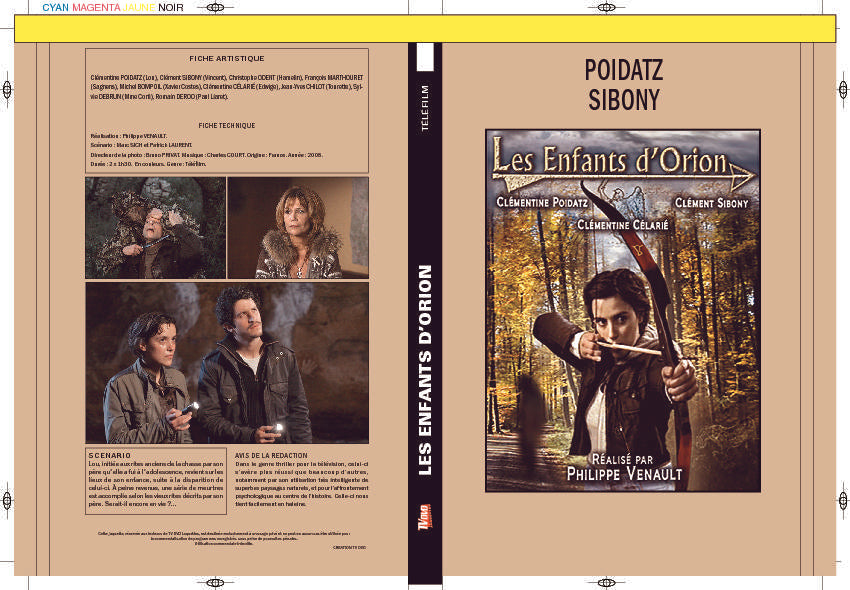Click the MAGENTA color label
The width and height of the screenshot is (850, 590).
point(96,8)
